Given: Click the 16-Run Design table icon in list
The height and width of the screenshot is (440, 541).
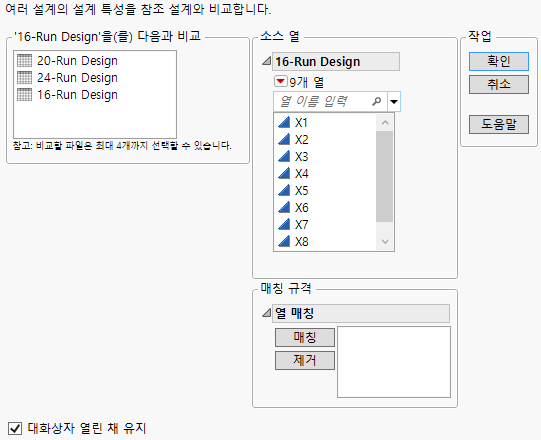Looking at the screenshot, I should pyautogui.click(x=24, y=95).
